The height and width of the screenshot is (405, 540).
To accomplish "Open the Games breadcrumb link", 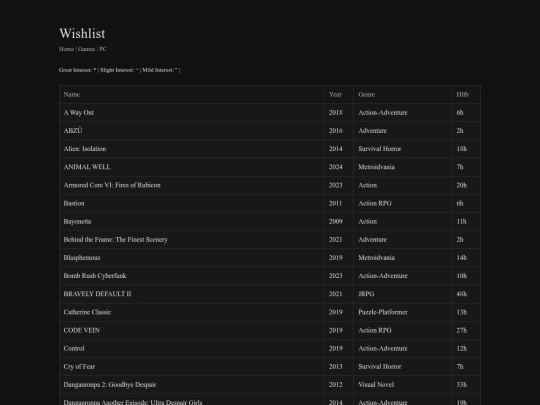I will pyautogui.click(x=86, y=49).
